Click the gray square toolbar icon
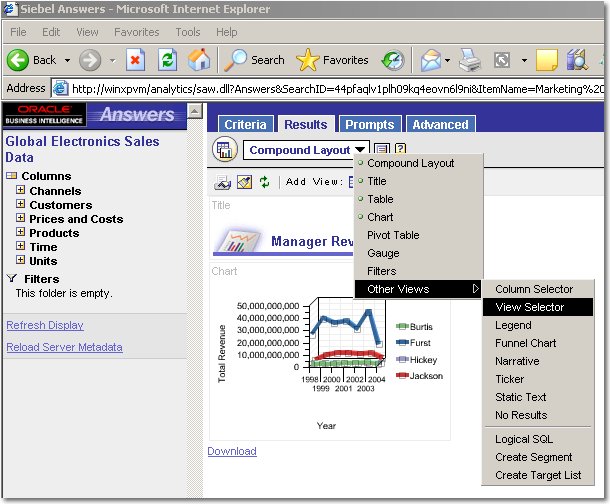 tap(502, 60)
